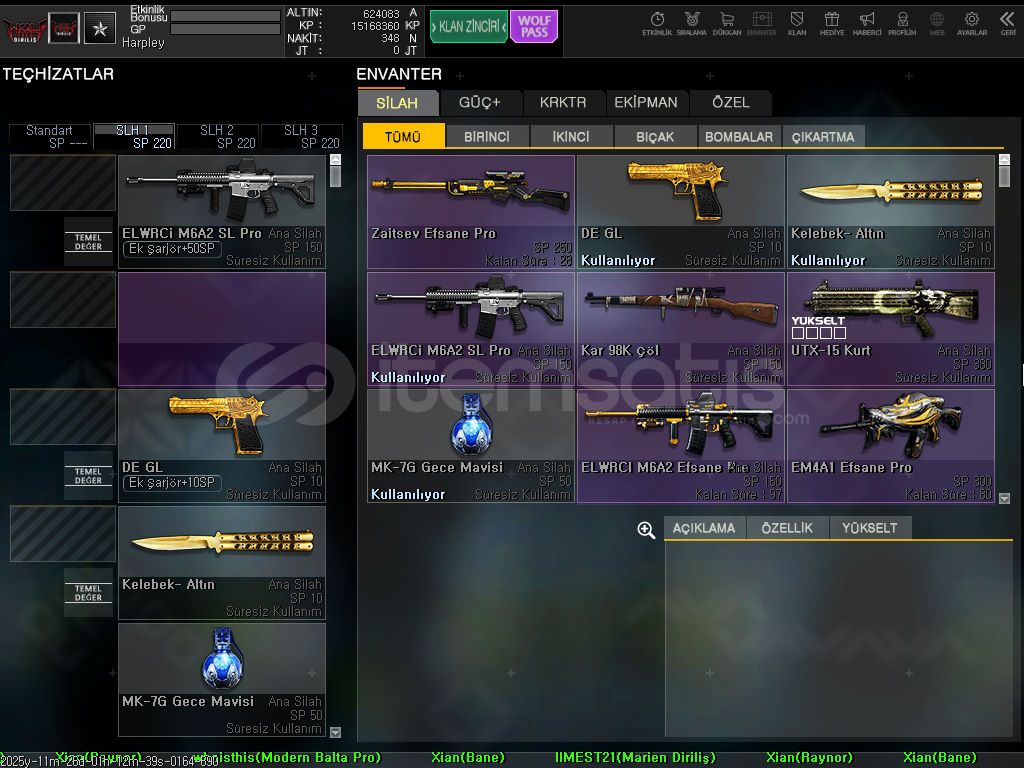Click the GP progress bar
Screen dimensions: 1024x768
tap(225, 29)
